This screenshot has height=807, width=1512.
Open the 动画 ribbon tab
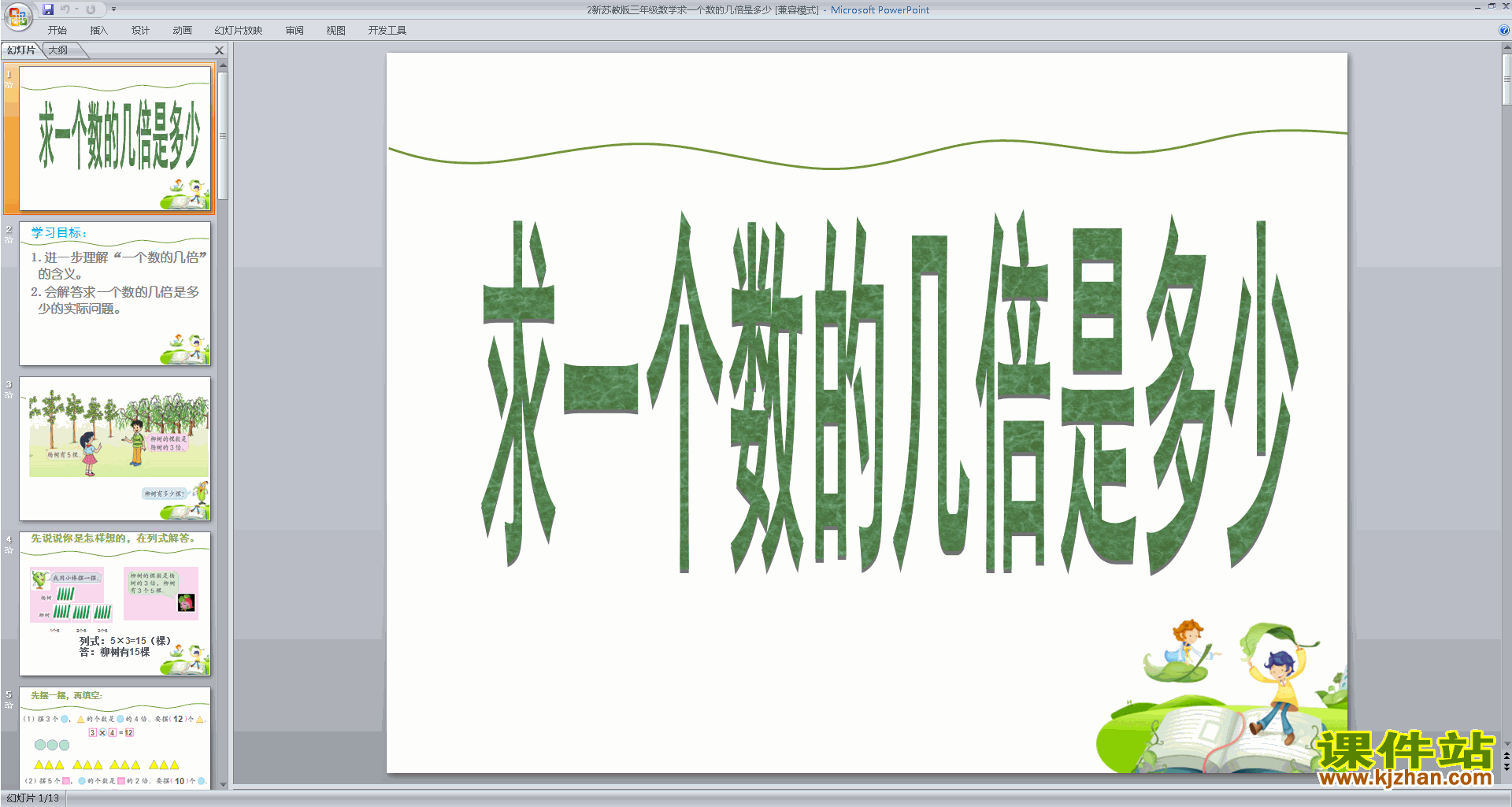pyautogui.click(x=183, y=31)
